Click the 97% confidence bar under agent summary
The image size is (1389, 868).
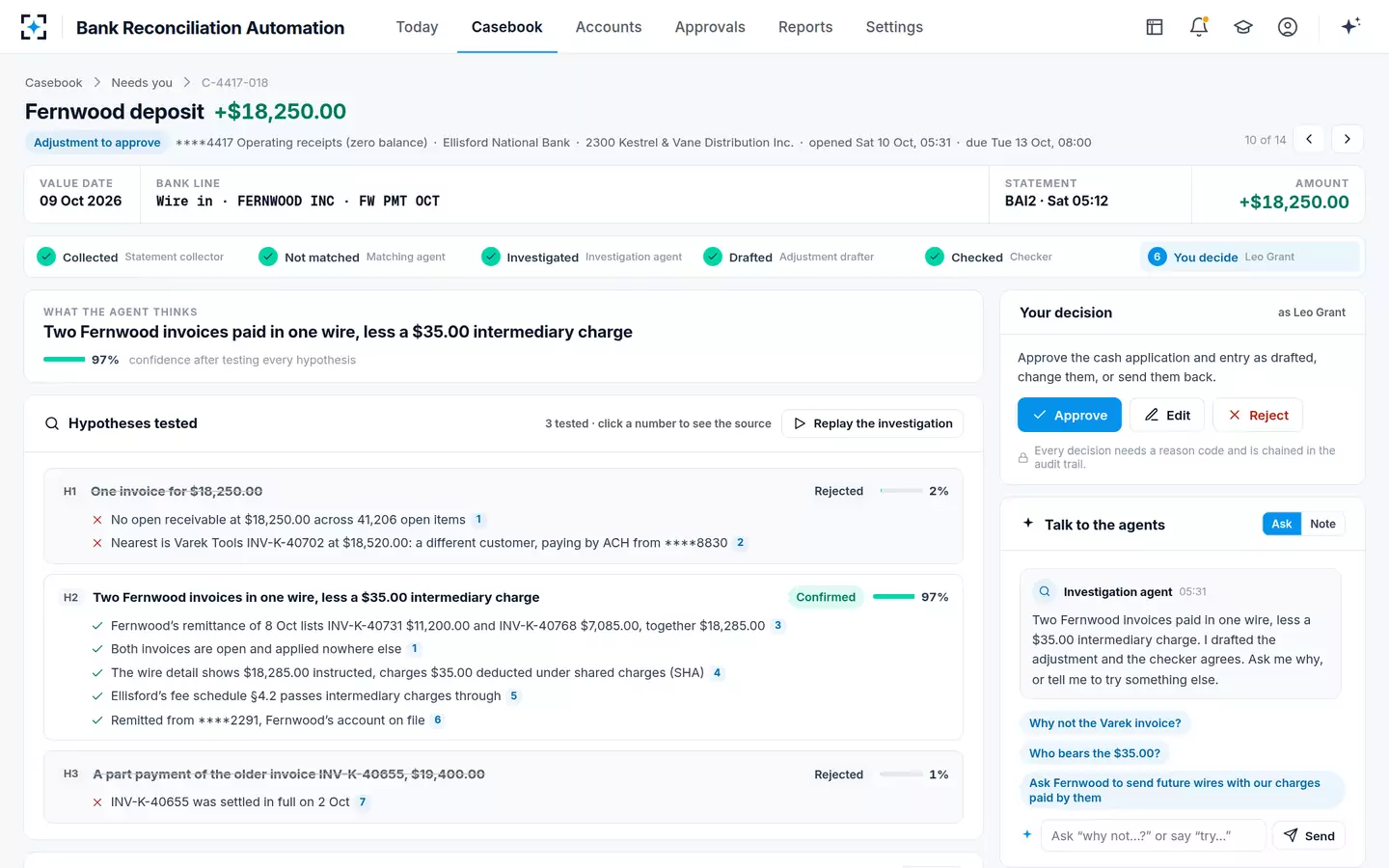tap(65, 360)
